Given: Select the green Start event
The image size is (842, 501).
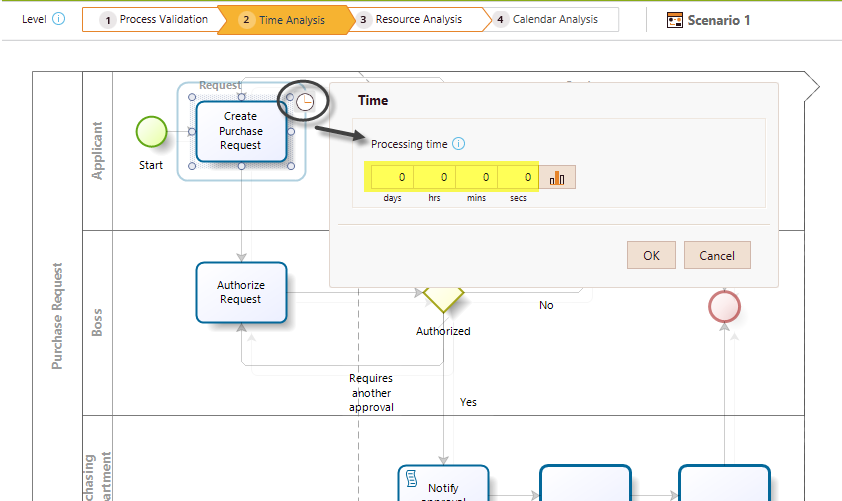Looking at the screenshot, I should tap(151, 132).
